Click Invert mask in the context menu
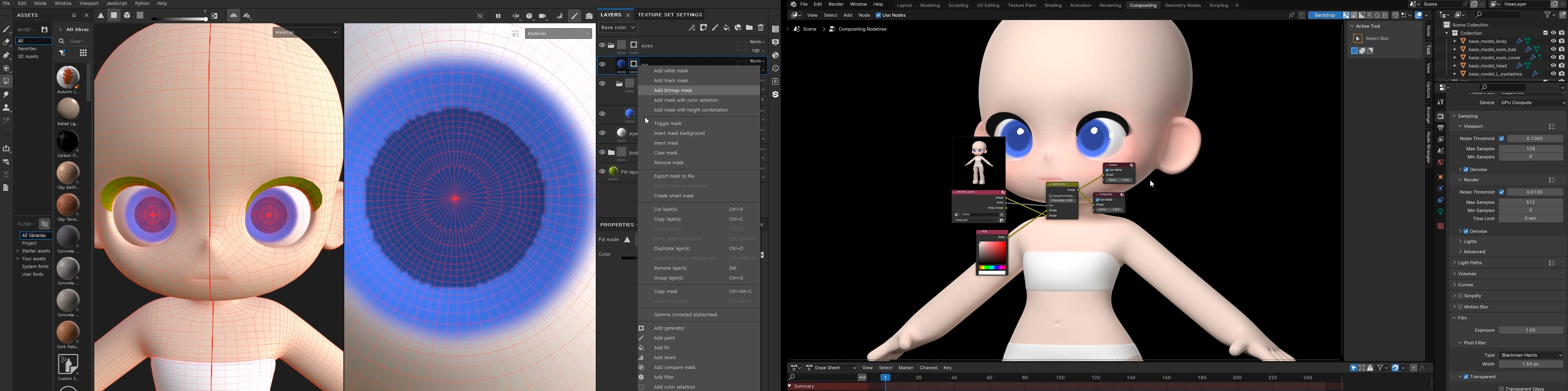The width and height of the screenshot is (1568, 391). coord(666,143)
